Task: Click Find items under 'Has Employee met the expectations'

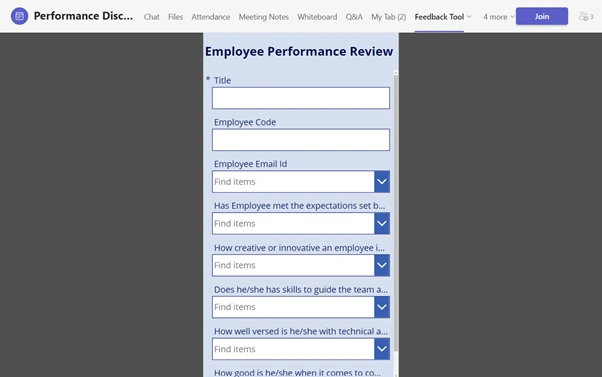Action: click(x=293, y=223)
